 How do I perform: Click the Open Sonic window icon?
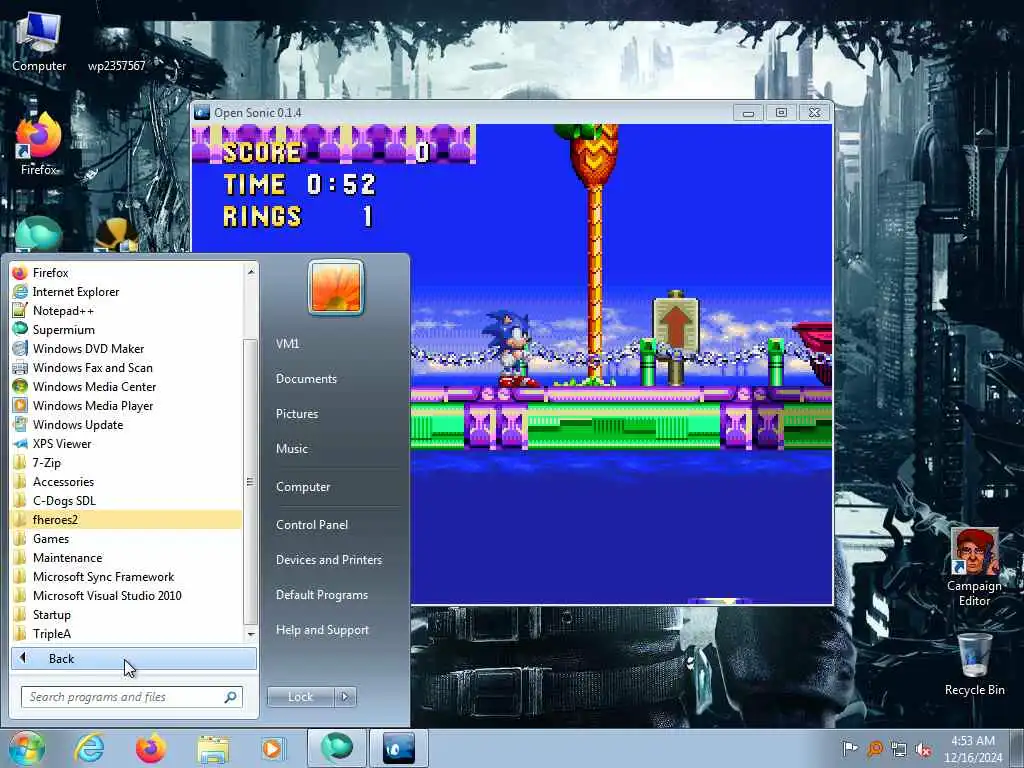[x=202, y=112]
